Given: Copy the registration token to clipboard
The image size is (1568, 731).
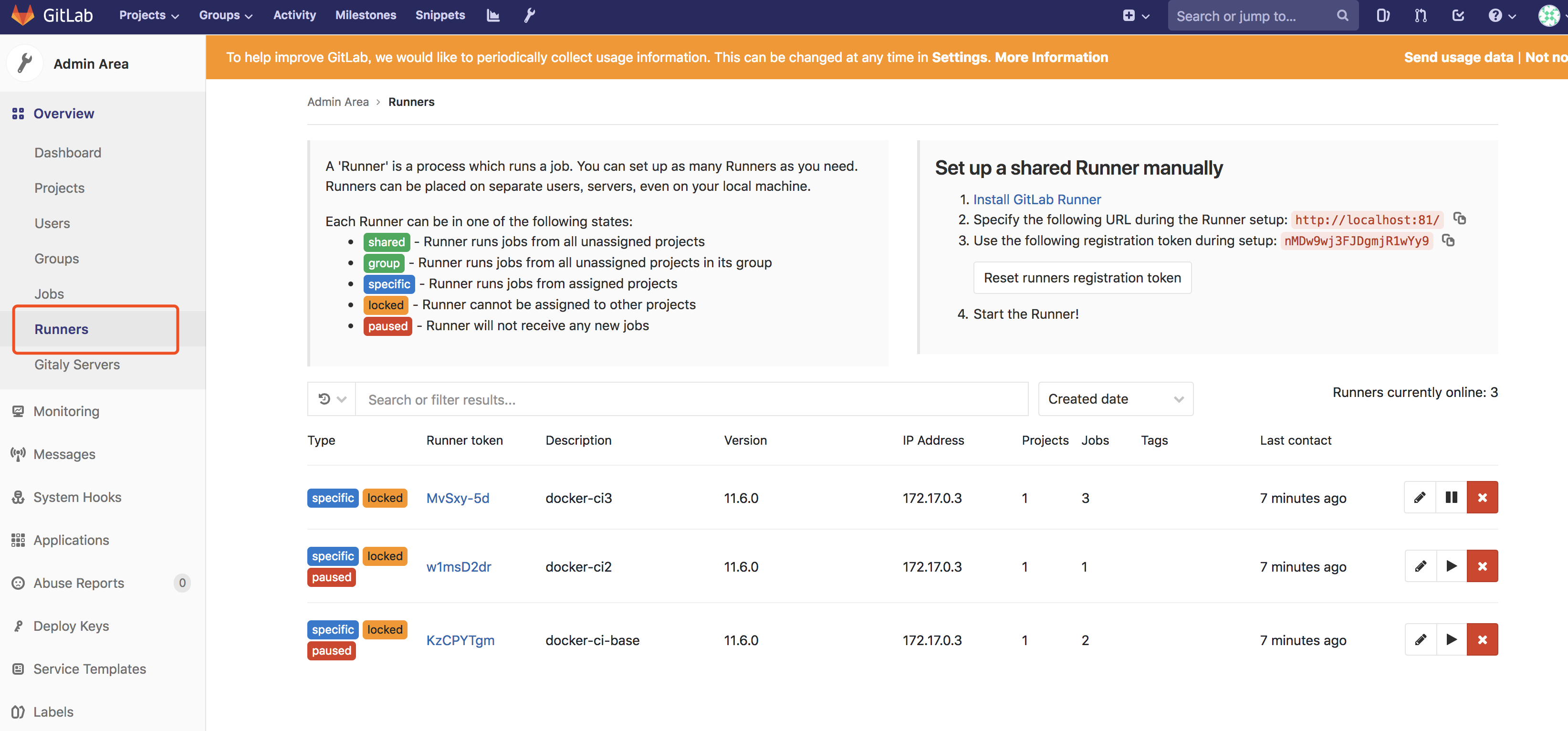Looking at the screenshot, I should click(1448, 240).
